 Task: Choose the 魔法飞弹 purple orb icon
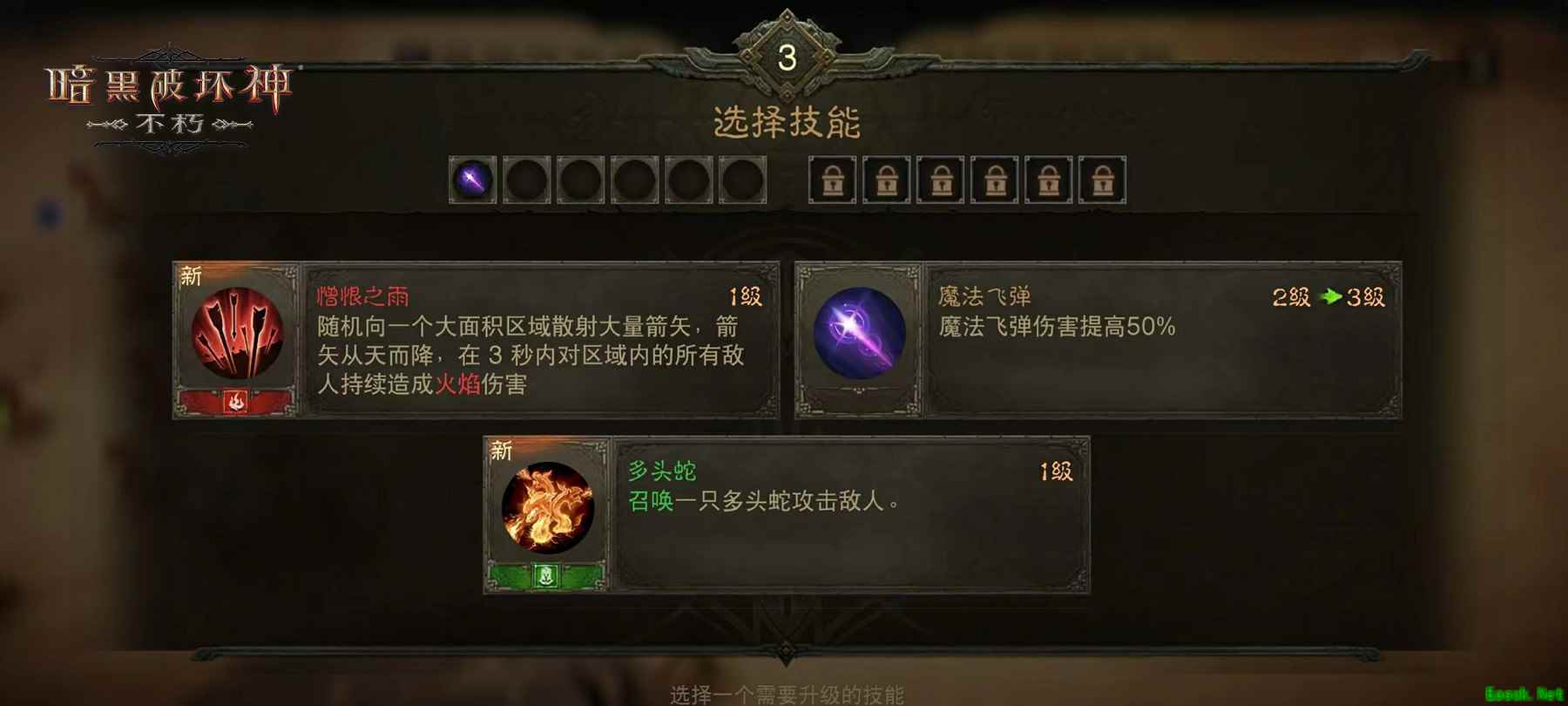859,332
